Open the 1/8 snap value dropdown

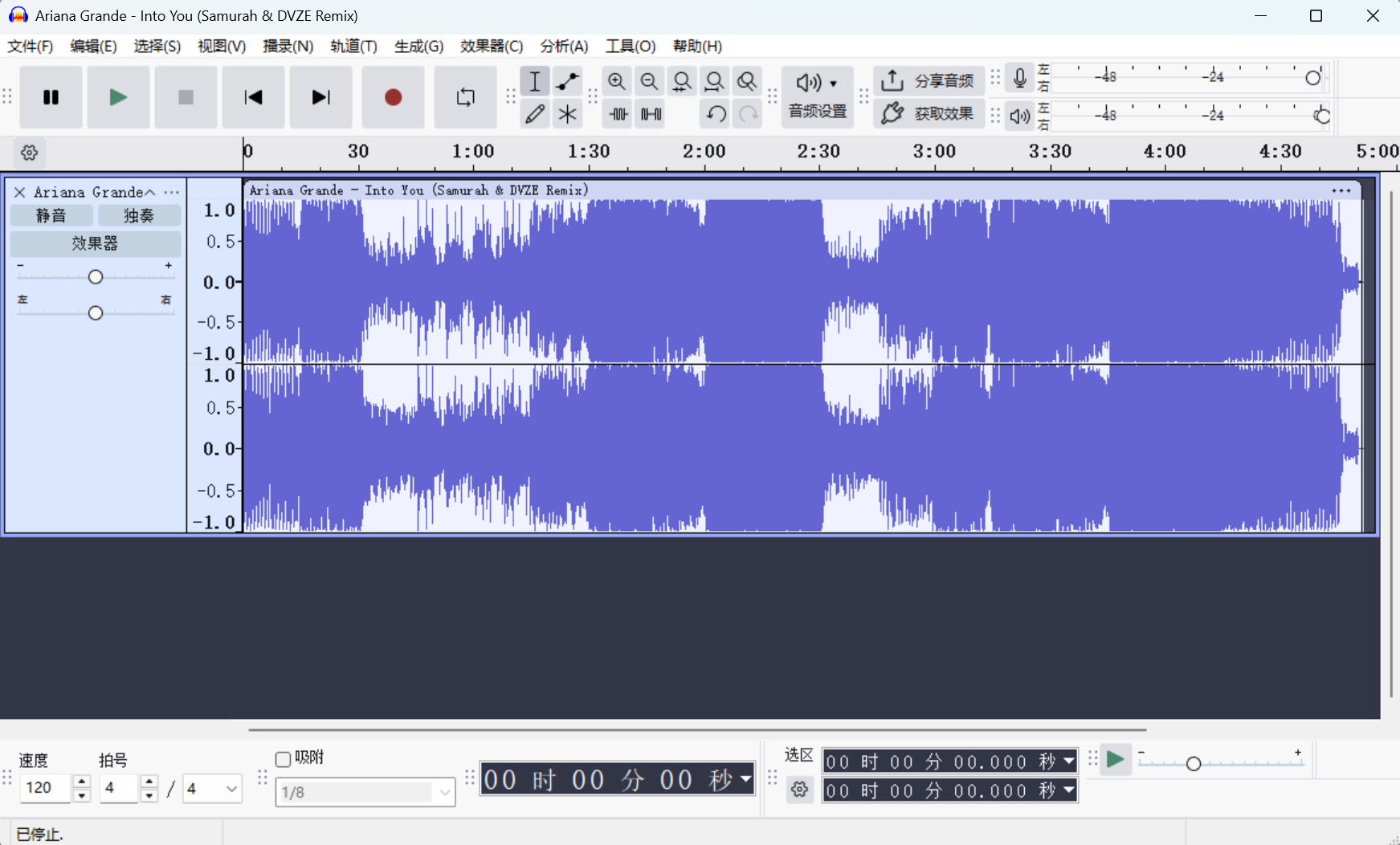coord(365,793)
